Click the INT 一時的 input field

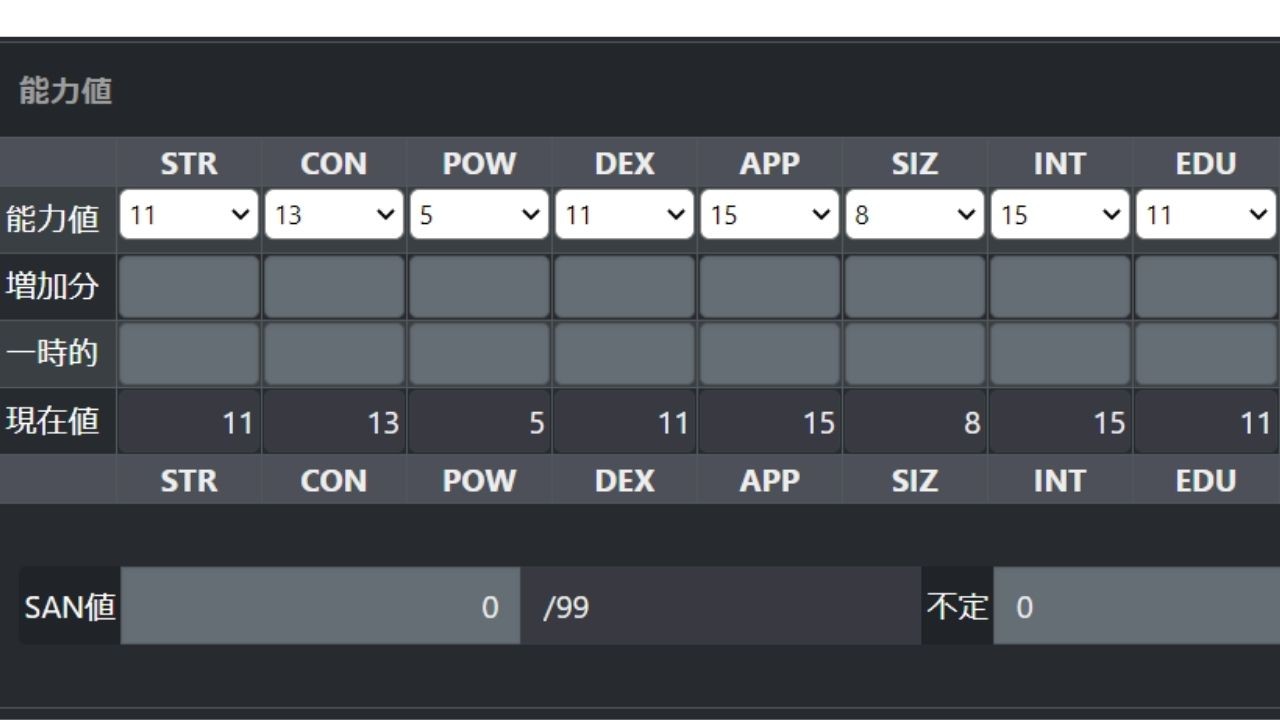(x=1060, y=353)
